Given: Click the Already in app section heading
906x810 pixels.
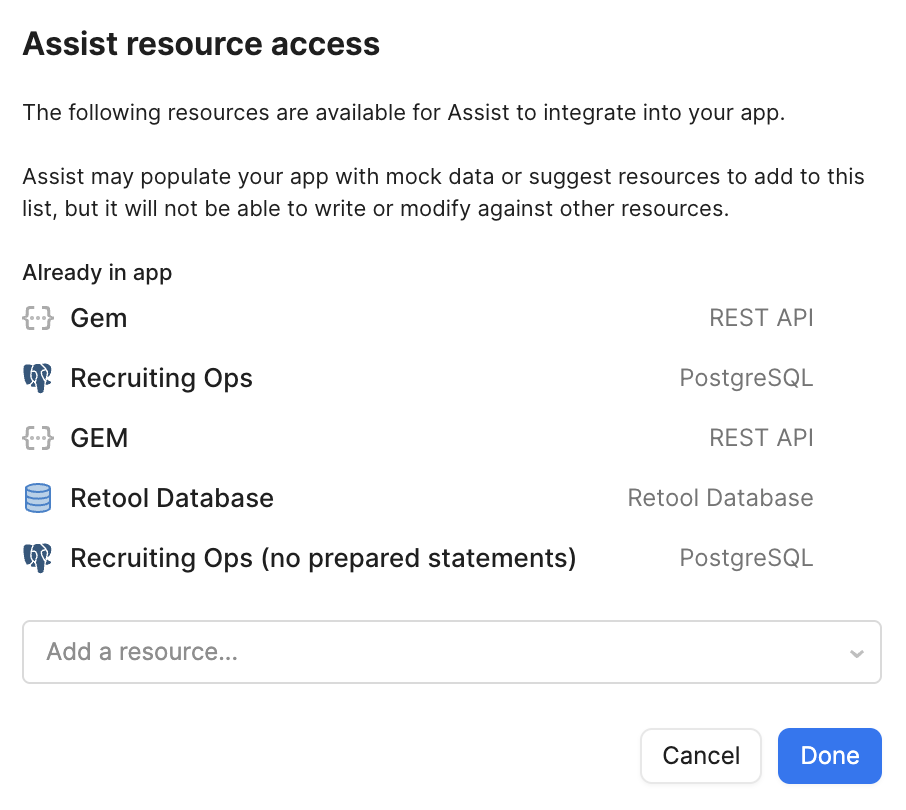Looking at the screenshot, I should (x=97, y=273).
